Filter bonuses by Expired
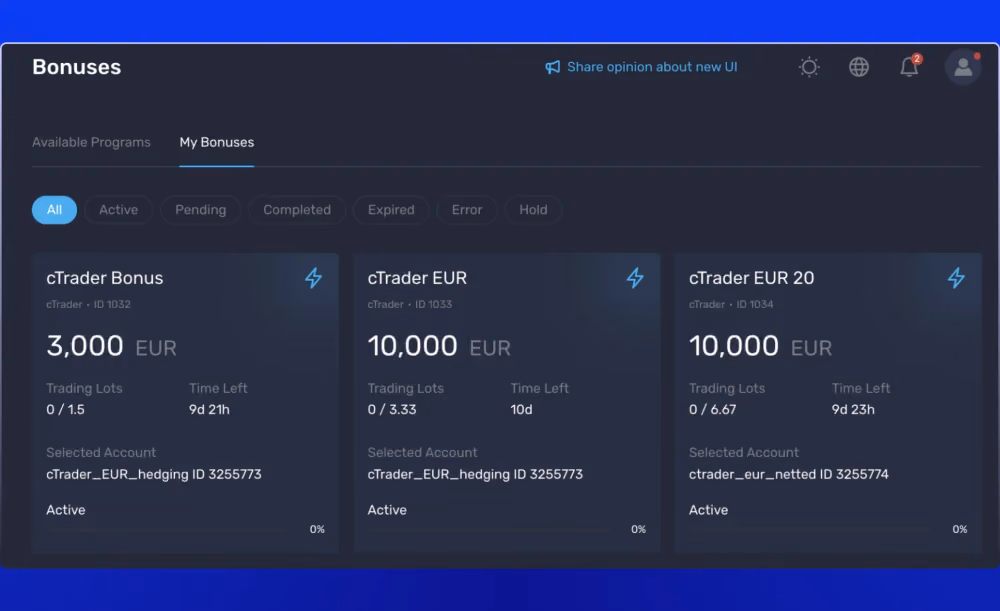 pos(391,210)
